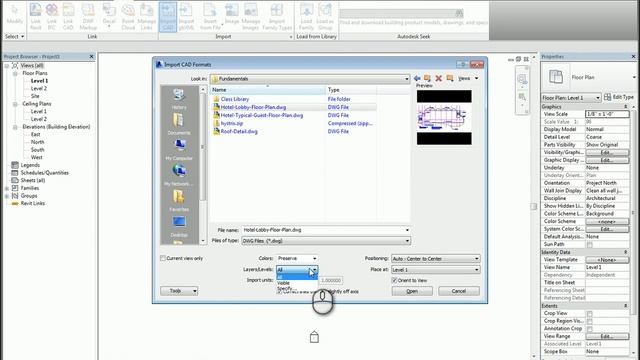Click the DWG preview thumbnail
The image size is (640, 360).
pyautogui.click(x=444, y=117)
